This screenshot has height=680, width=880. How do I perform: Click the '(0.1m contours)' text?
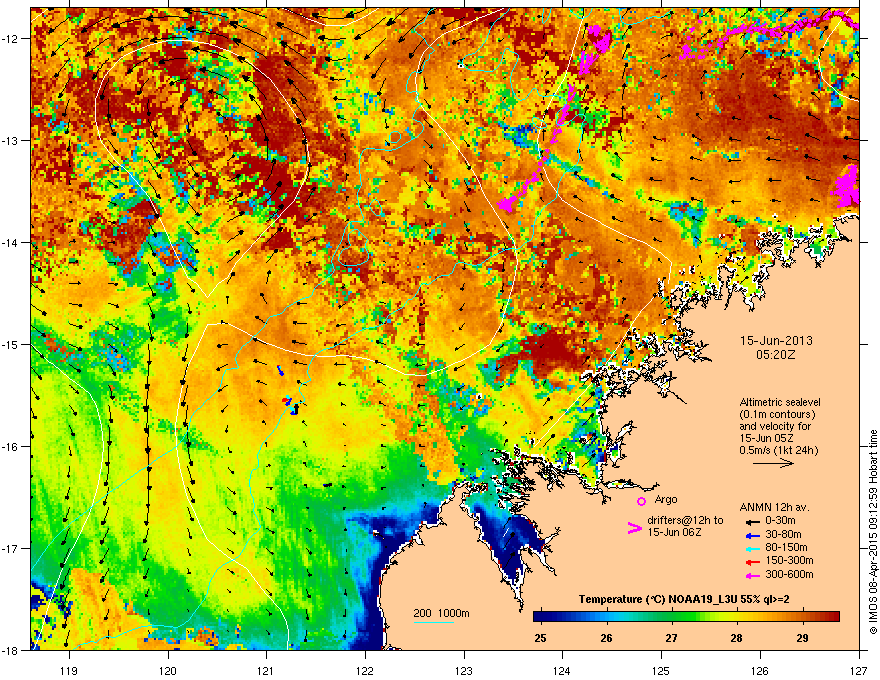point(777,415)
